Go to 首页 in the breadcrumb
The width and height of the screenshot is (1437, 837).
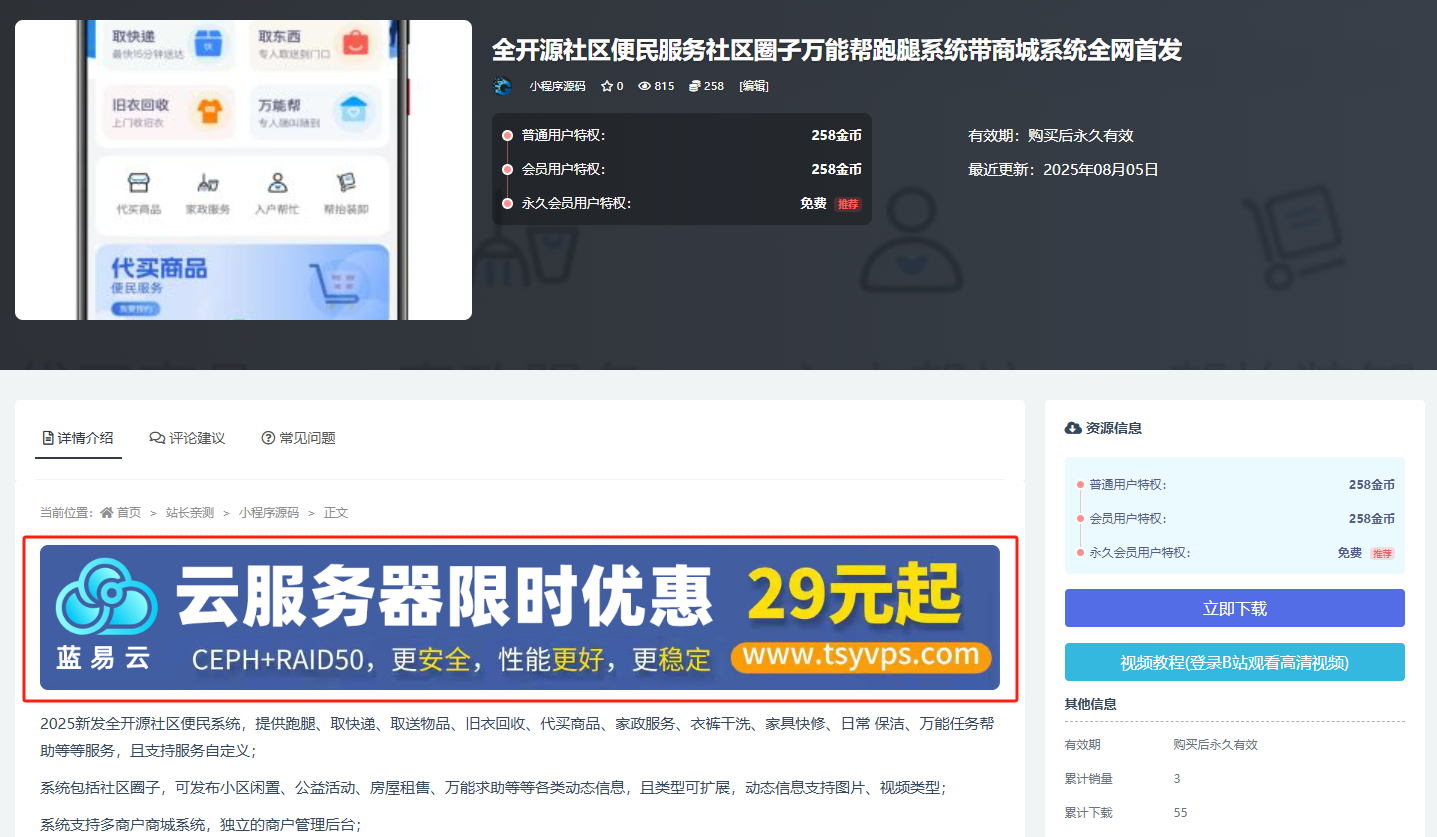129,513
